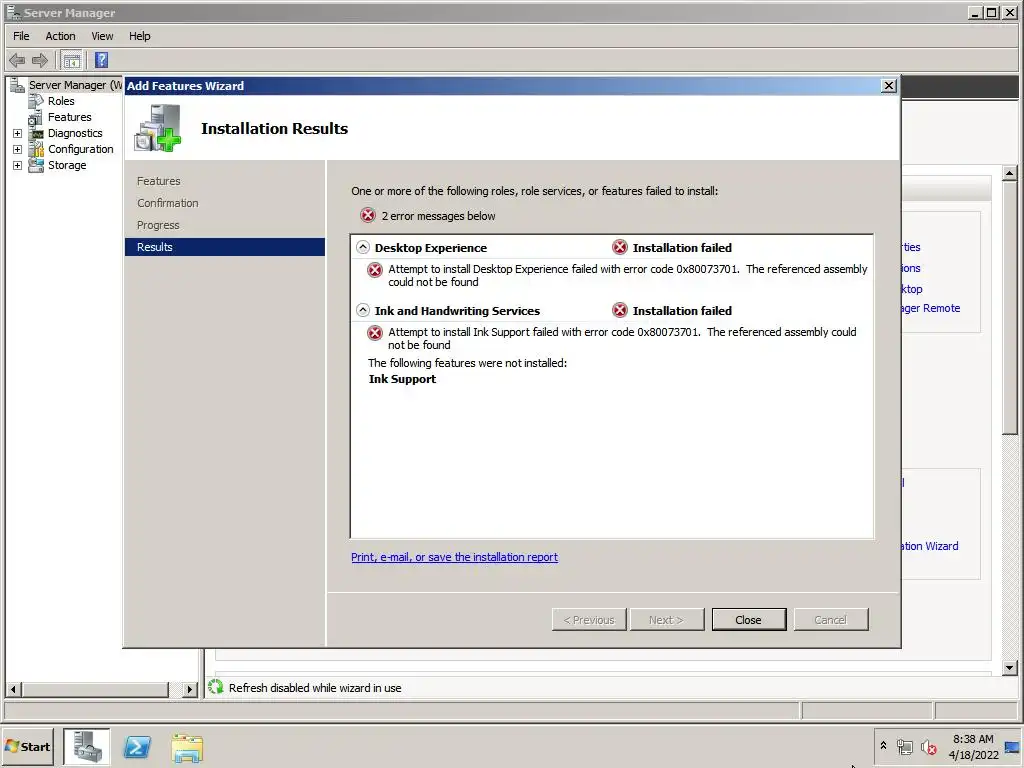The height and width of the screenshot is (768, 1024).
Task: Click the Server Manager root node icon
Action: click(17, 85)
